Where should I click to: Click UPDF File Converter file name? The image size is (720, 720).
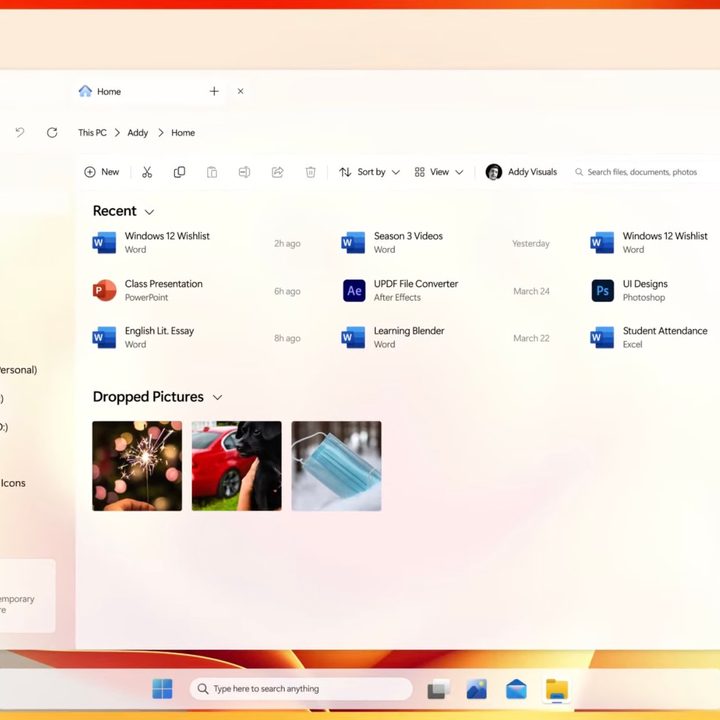point(416,284)
